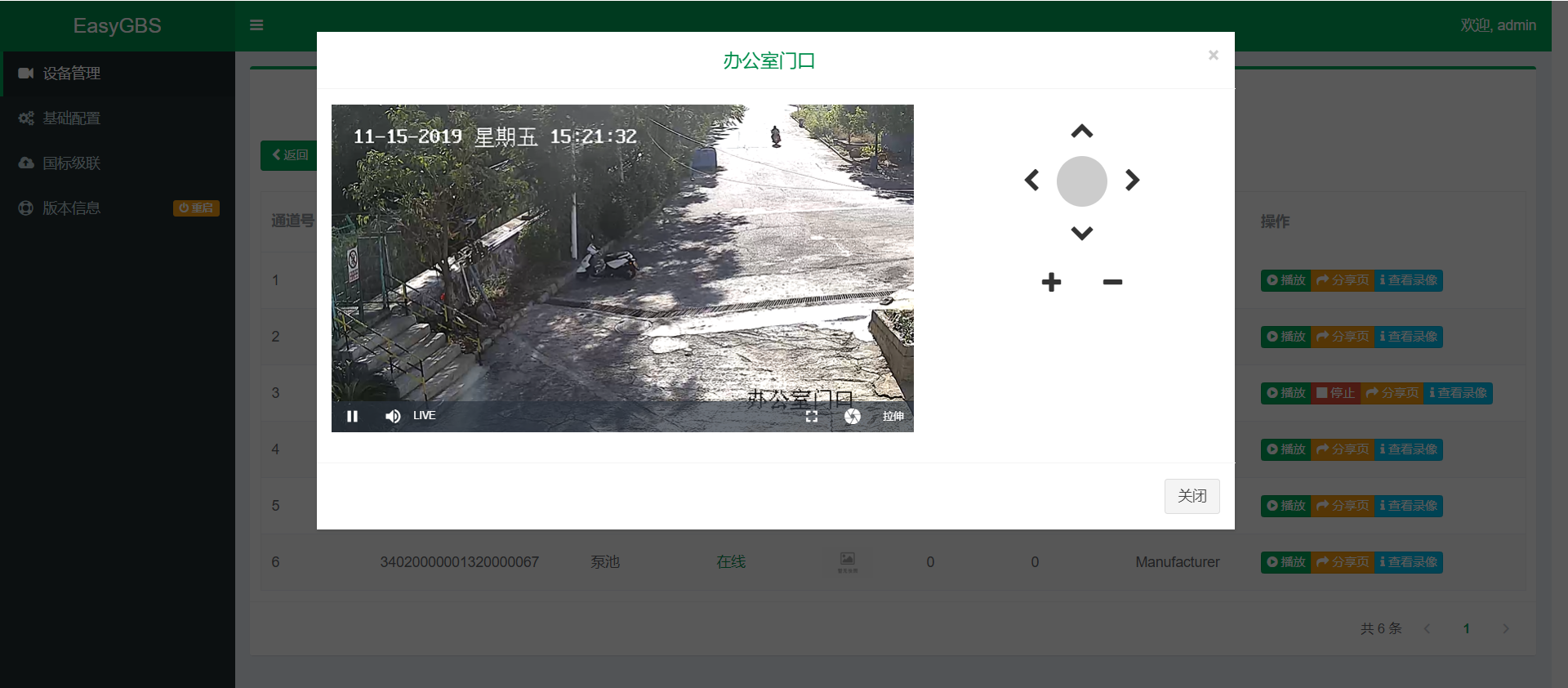The image size is (1568, 688).
Task: Open 国标级联 in the sidebar
Action: pos(118,163)
